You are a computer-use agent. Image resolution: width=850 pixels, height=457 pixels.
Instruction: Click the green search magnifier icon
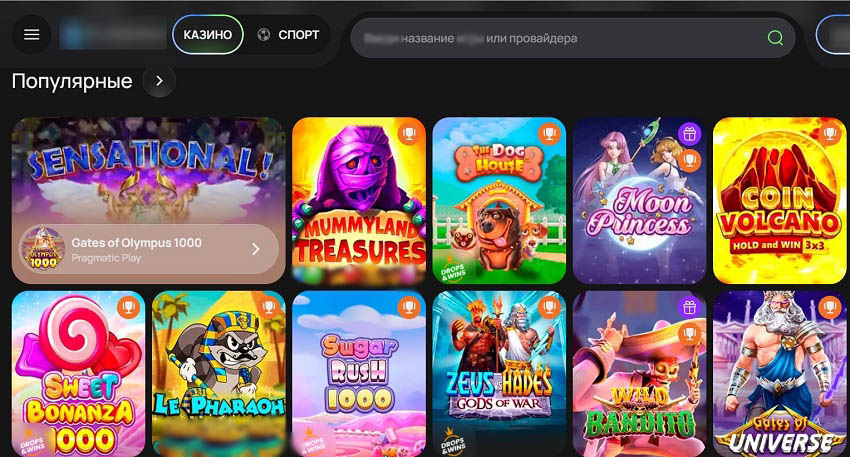tap(775, 38)
